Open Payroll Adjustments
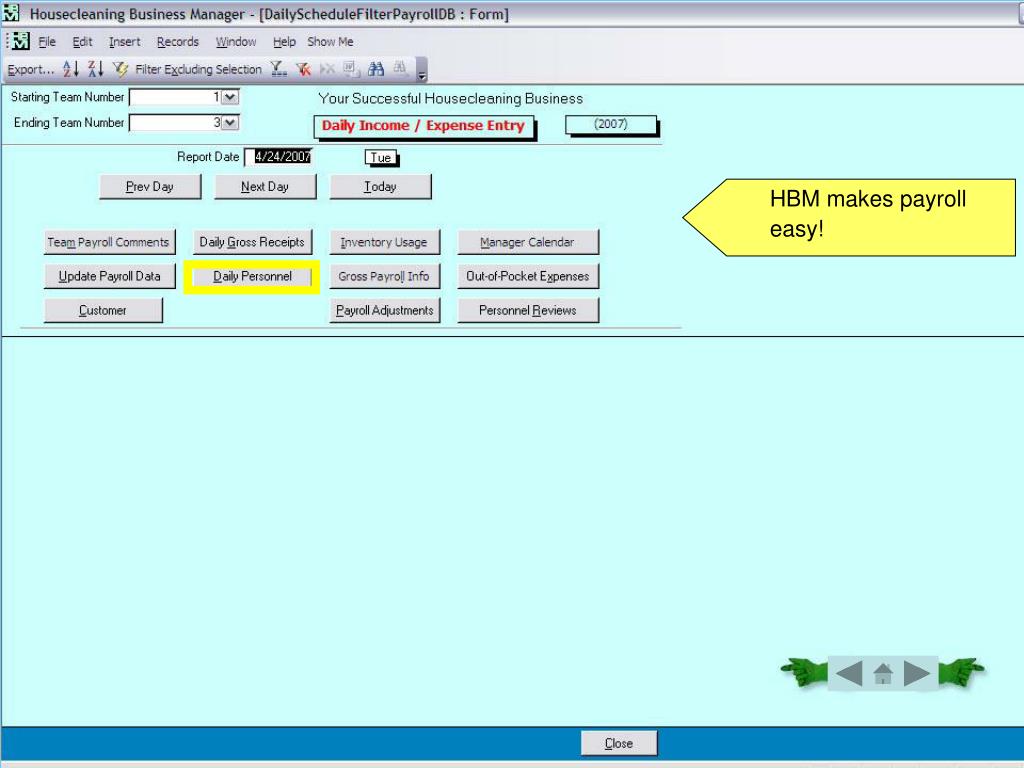Screen dimensions: 1024x768 coord(384,310)
